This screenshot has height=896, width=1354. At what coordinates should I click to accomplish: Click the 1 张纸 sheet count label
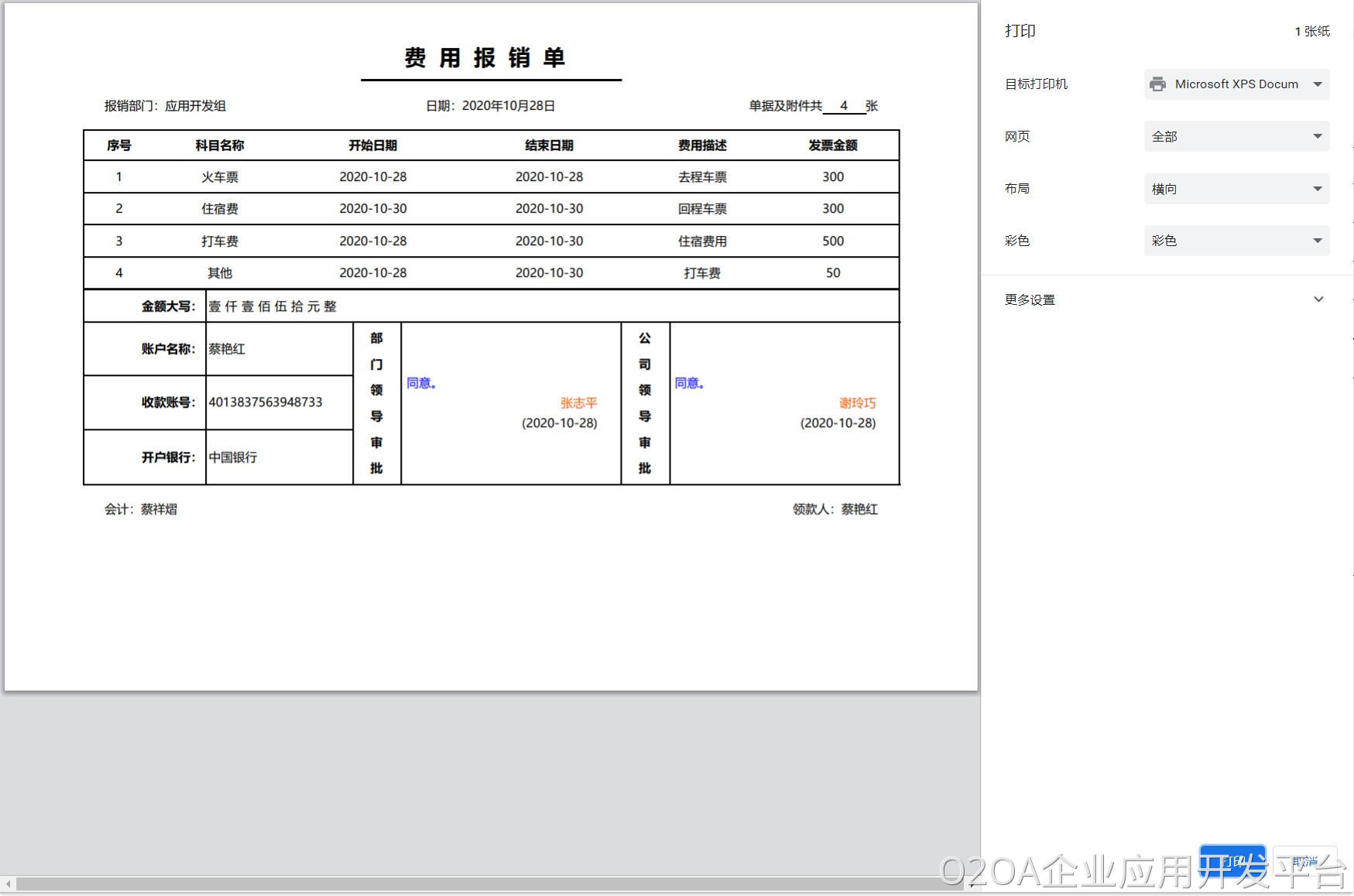tap(1311, 32)
